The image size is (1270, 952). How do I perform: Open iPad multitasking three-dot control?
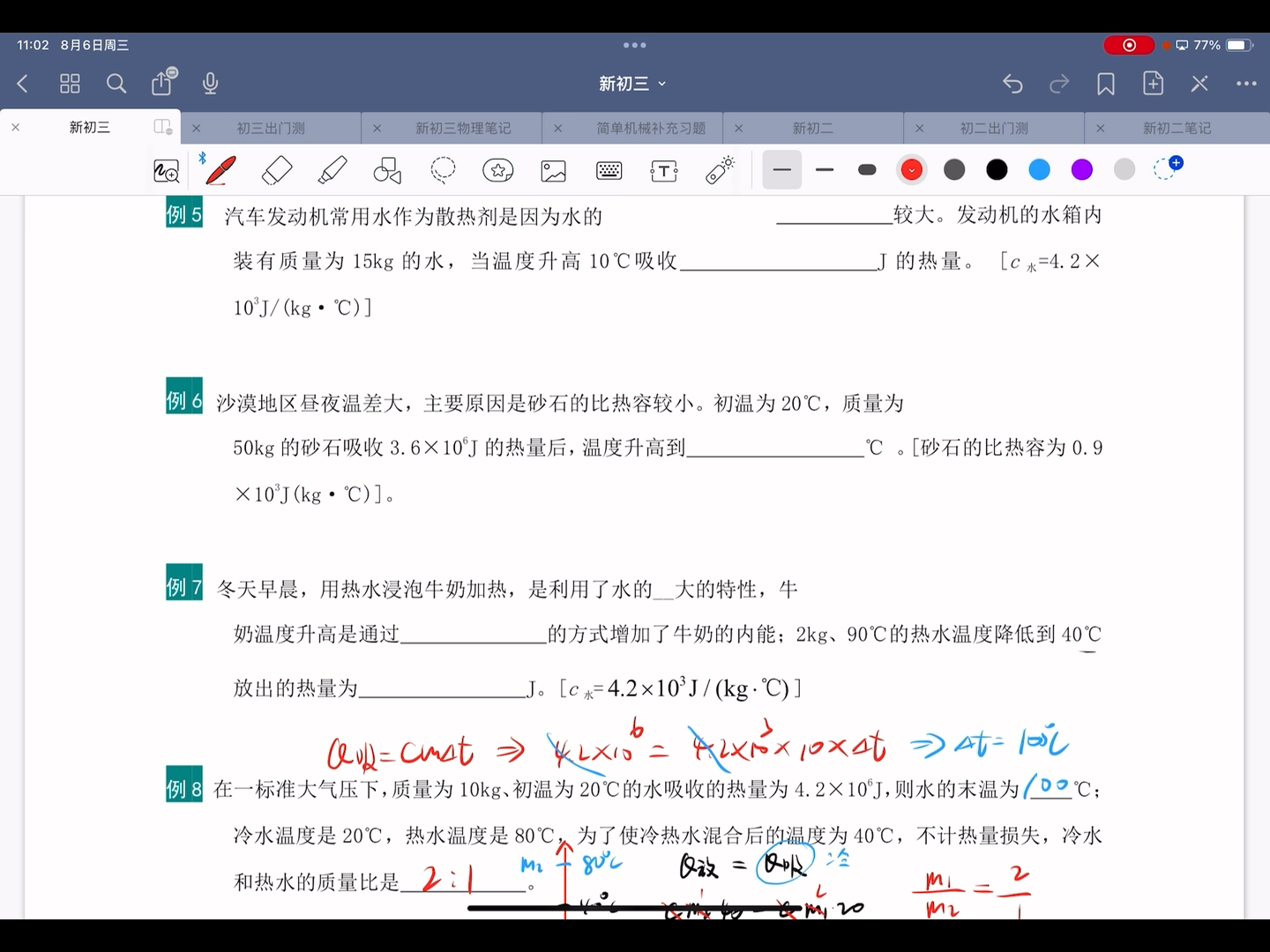pos(635,45)
